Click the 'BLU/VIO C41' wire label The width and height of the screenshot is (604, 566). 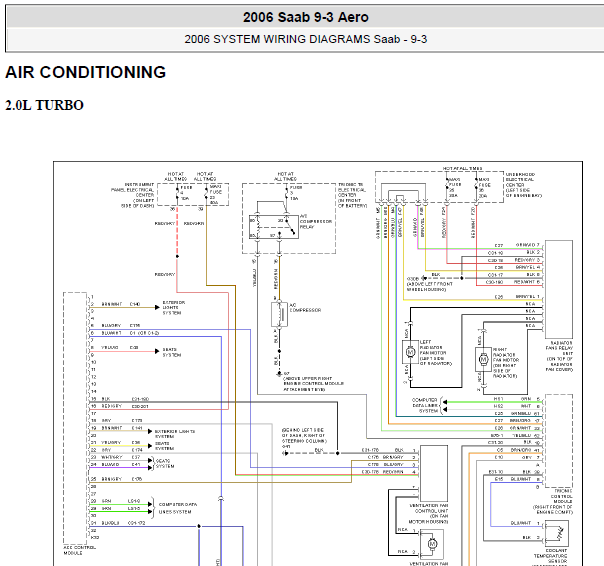[x=121, y=465]
